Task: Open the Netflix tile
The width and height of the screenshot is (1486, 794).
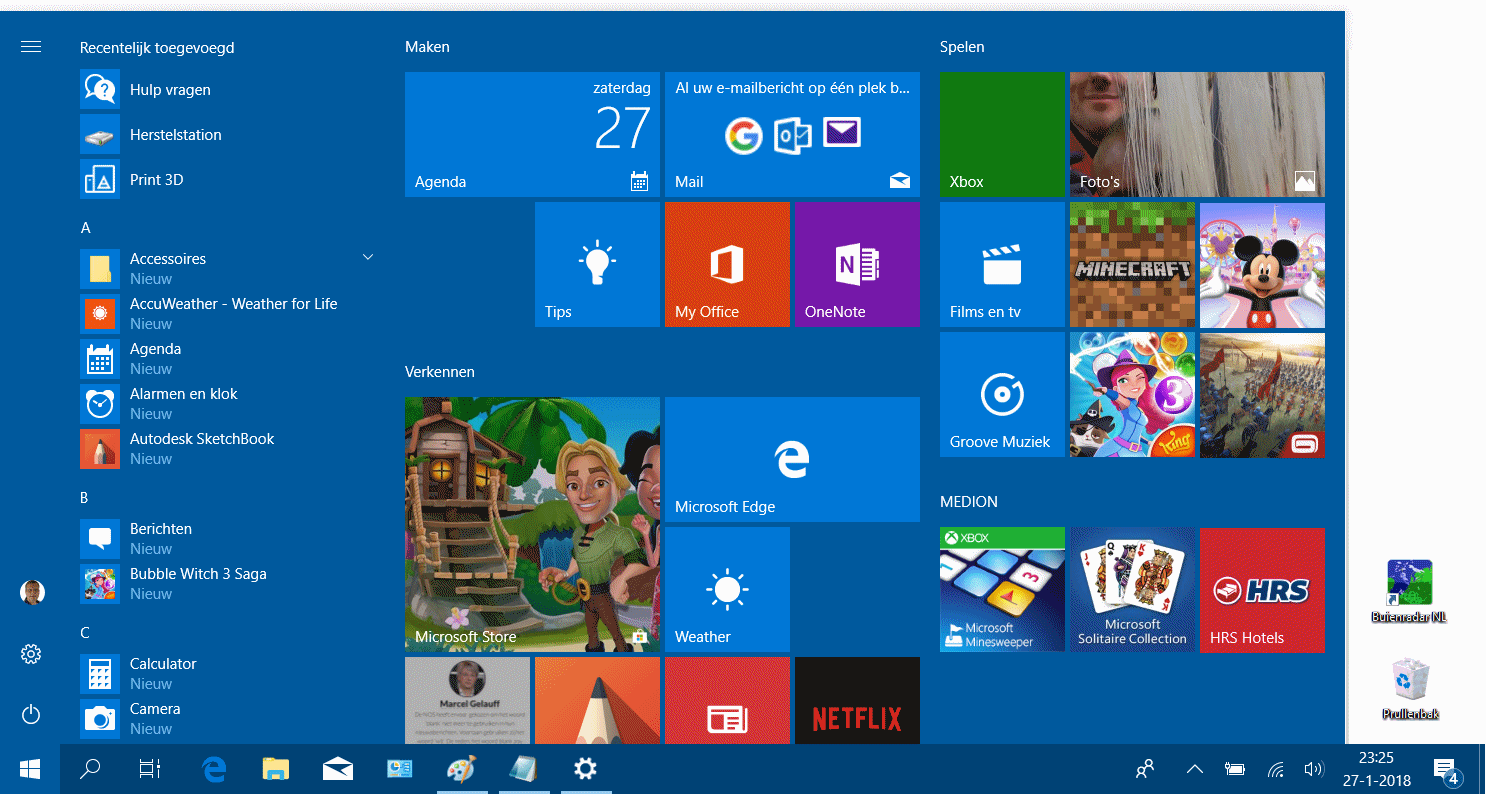Action: click(857, 700)
